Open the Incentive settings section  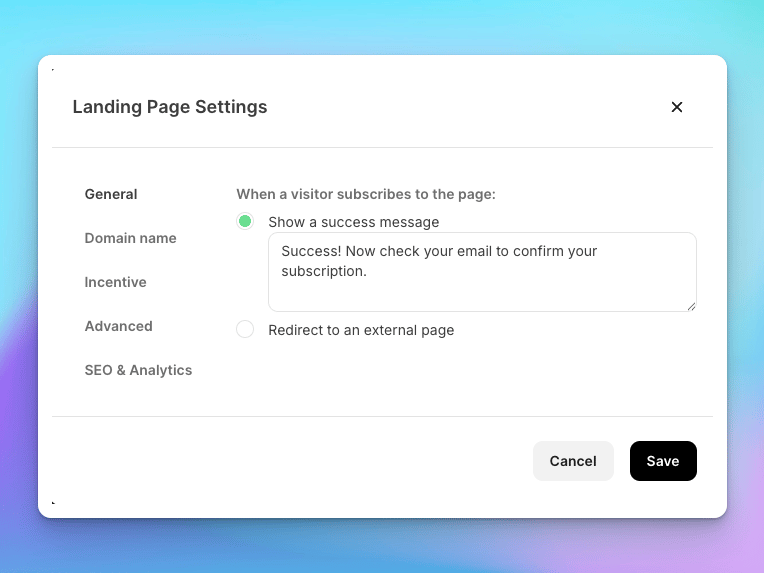pyautogui.click(x=115, y=282)
